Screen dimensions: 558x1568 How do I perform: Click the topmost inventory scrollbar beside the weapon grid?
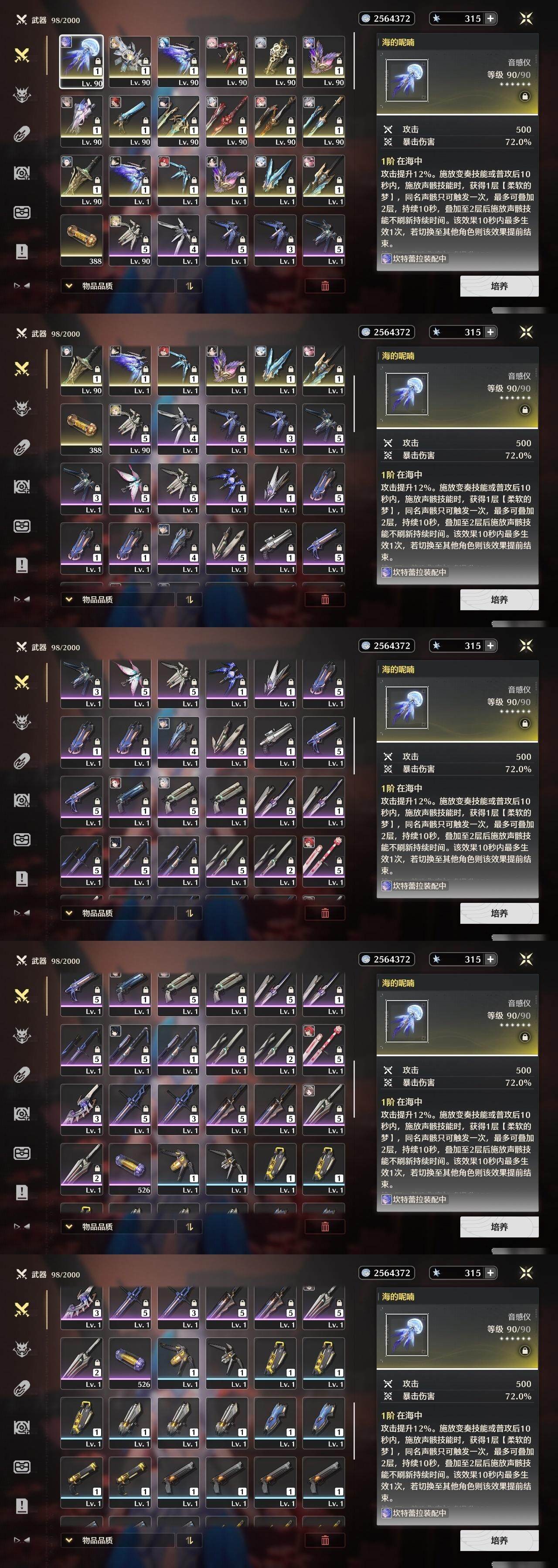click(x=354, y=61)
